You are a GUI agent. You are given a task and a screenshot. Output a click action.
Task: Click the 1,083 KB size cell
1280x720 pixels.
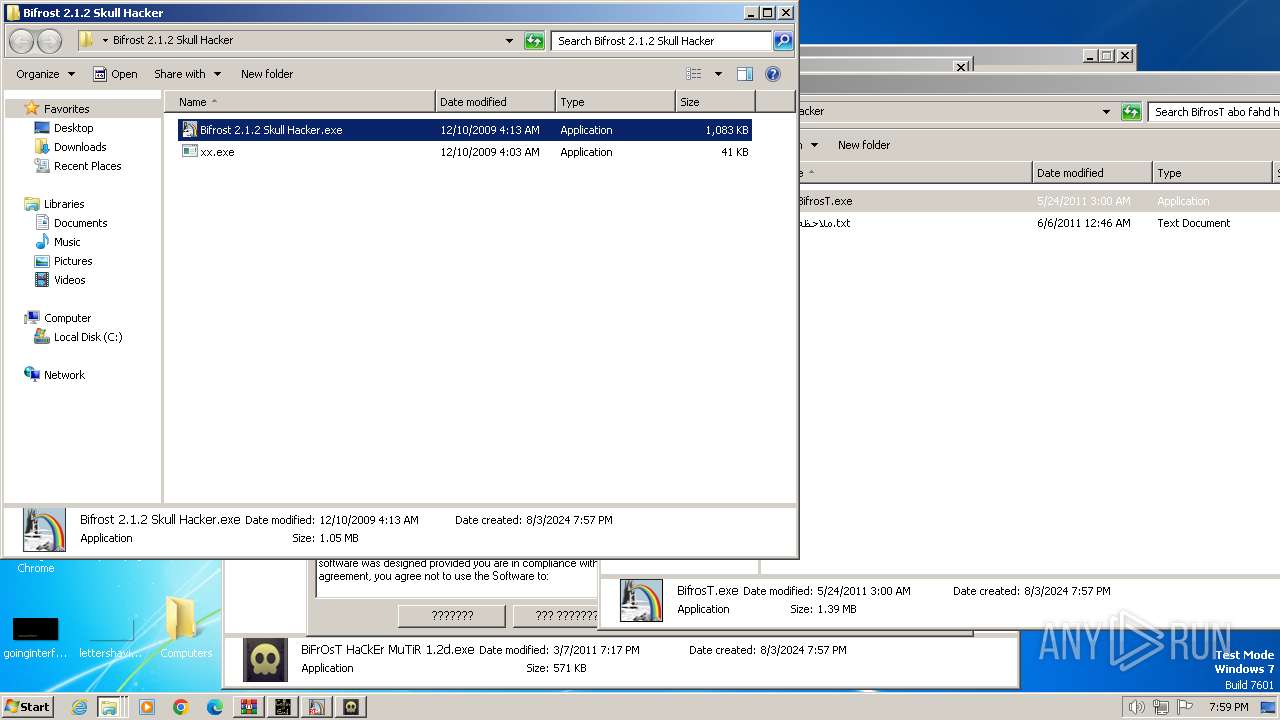click(x=726, y=130)
